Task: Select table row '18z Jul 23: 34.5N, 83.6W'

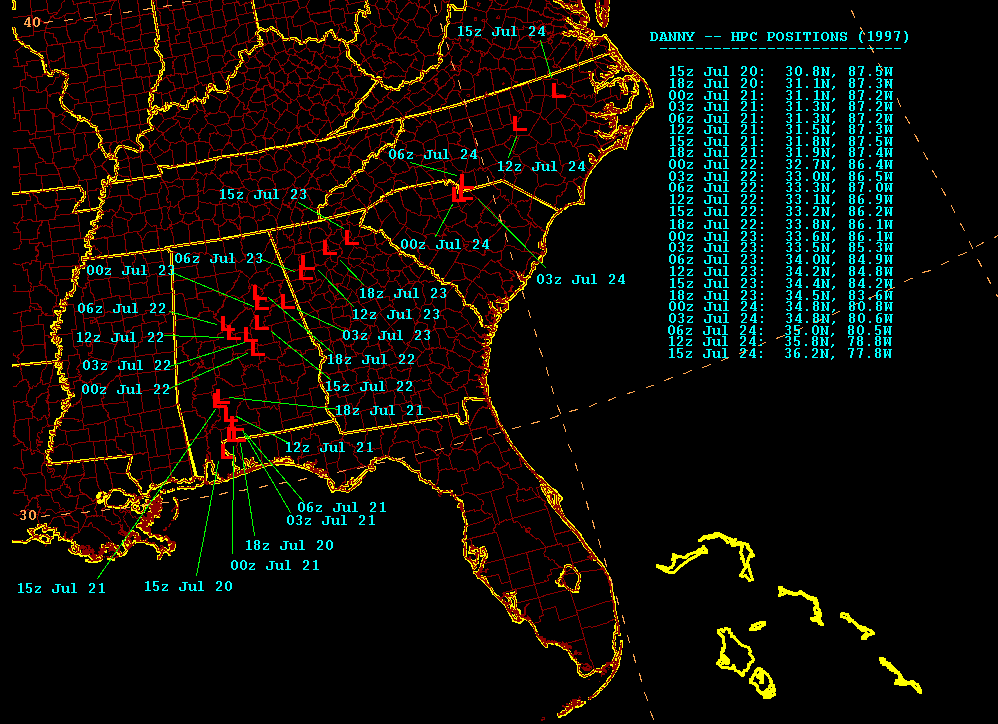Action: click(781, 295)
